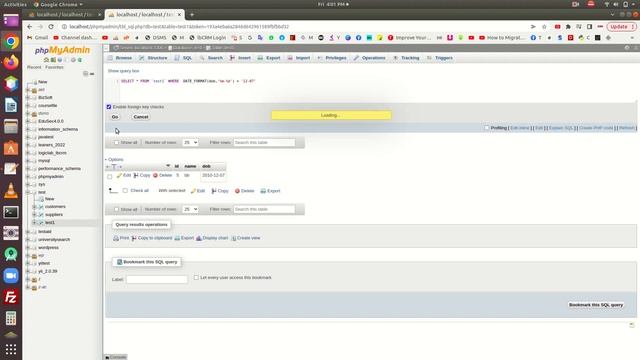640x360 pixels.
Task: Click Copy to clipboard link
Action: pyautogui.click(x=152, y=238)
